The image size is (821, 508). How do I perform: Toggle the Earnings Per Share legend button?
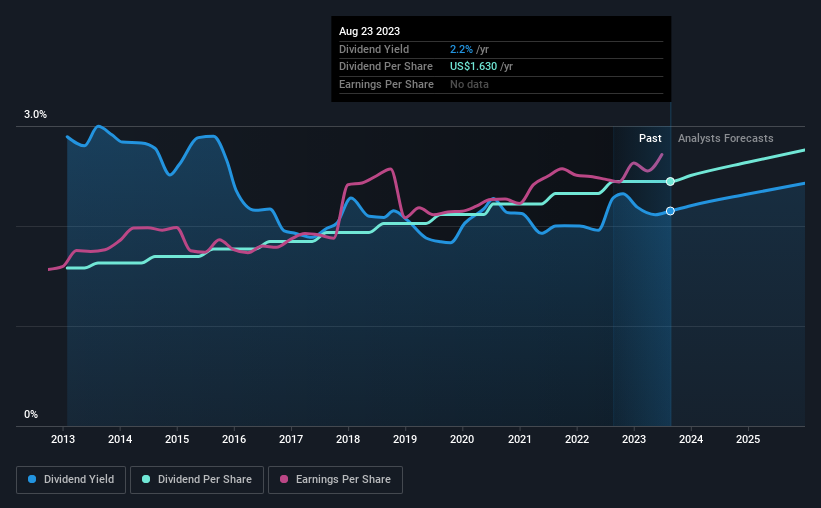click(335, 480)
